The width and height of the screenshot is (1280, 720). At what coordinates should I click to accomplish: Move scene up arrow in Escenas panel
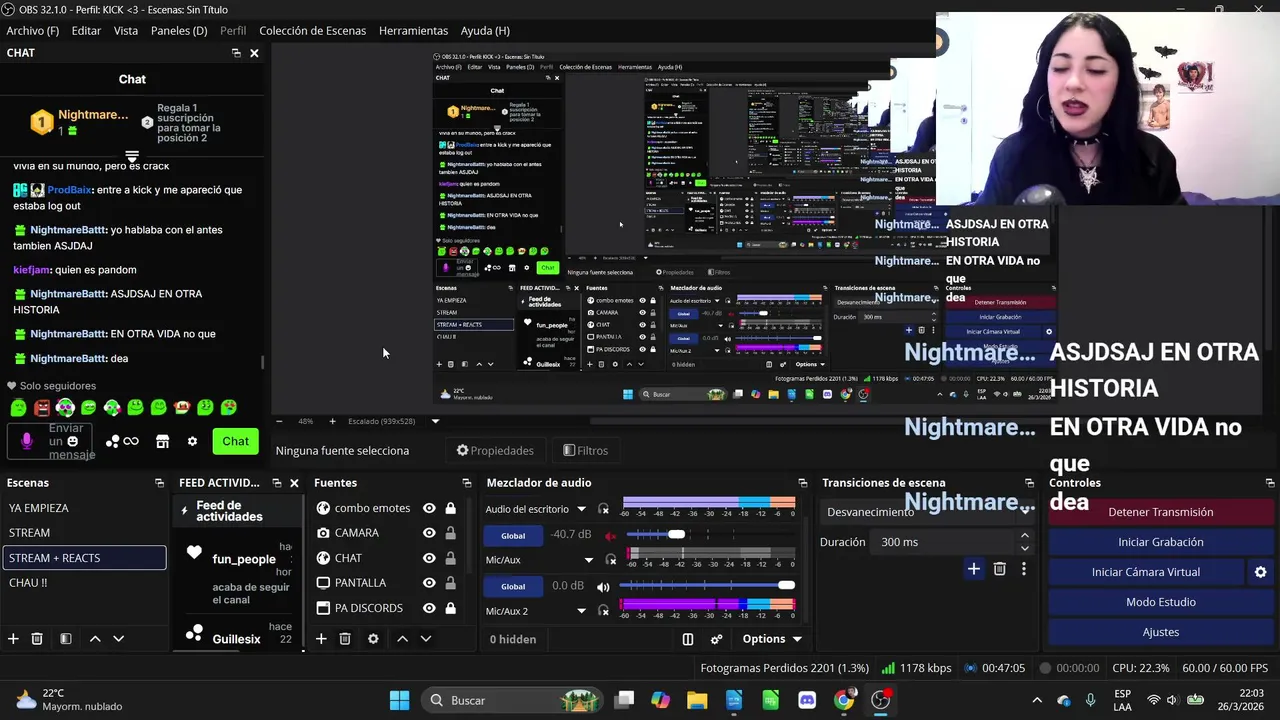point(95,639)
